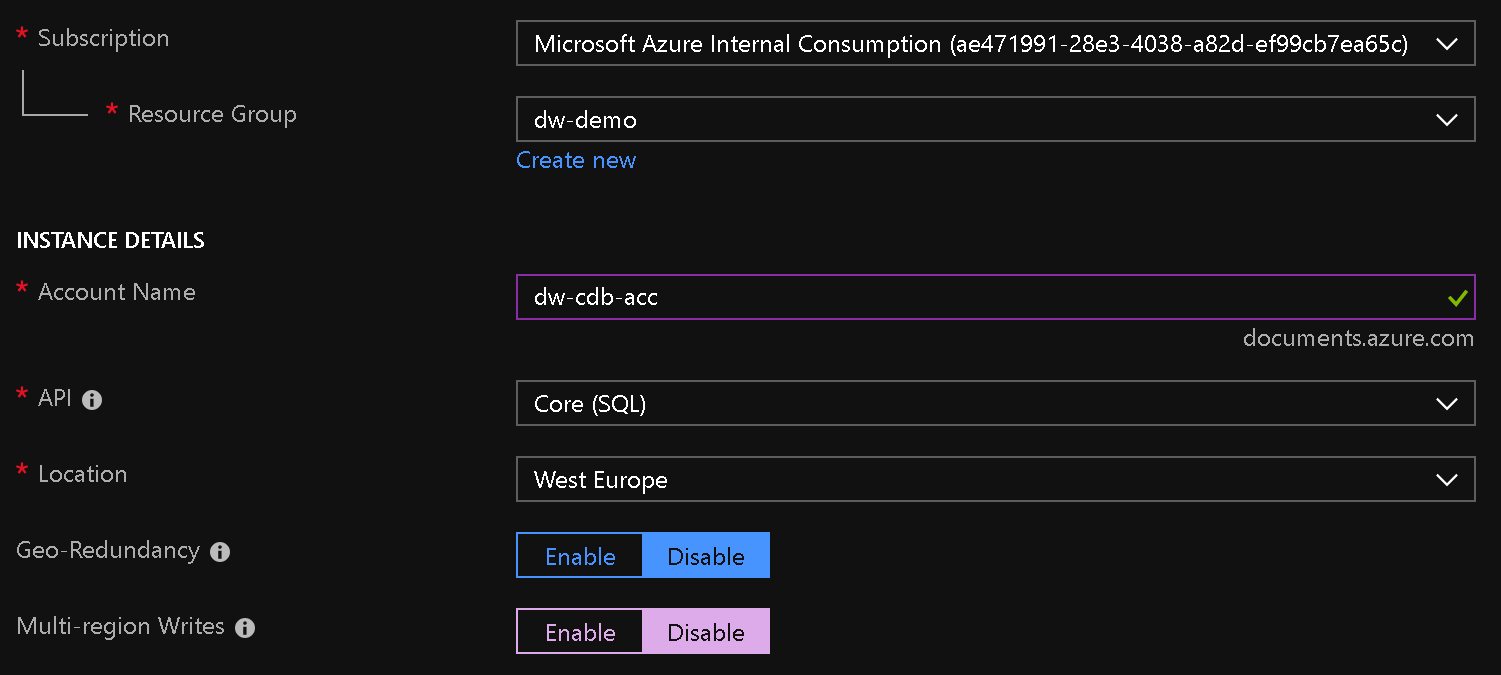This screenshot has height=675, width=1501.
Task: Click the Geo-Redundancy info icon
Action: pos(220,551)
